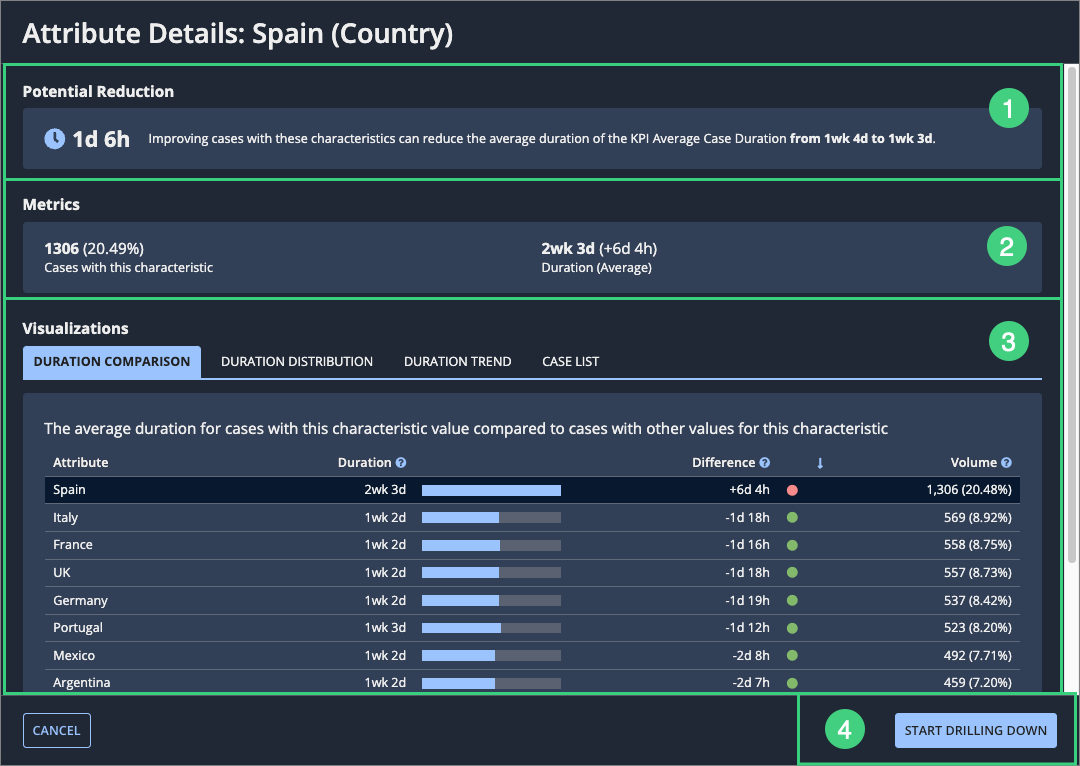The image size is (1080, 766).
Task: Click the duration bar for Italy
Action: click(x=491, y=517)
